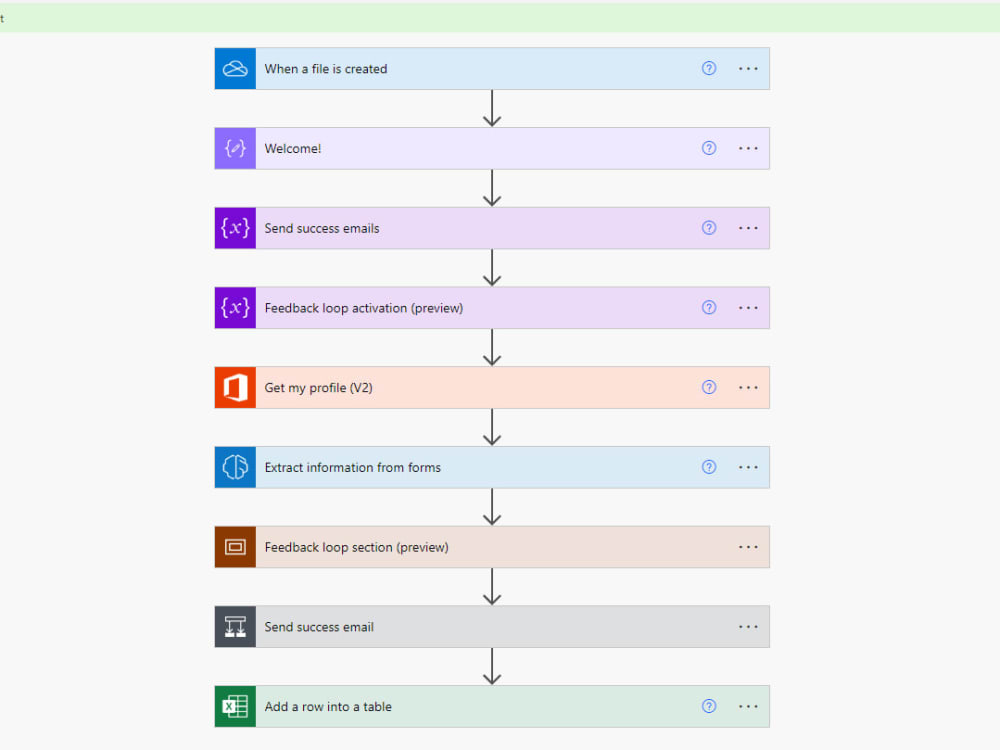Select the scope icon beside Welcome!
This screenshot has height=750, width=1000.
pos(234,148)
